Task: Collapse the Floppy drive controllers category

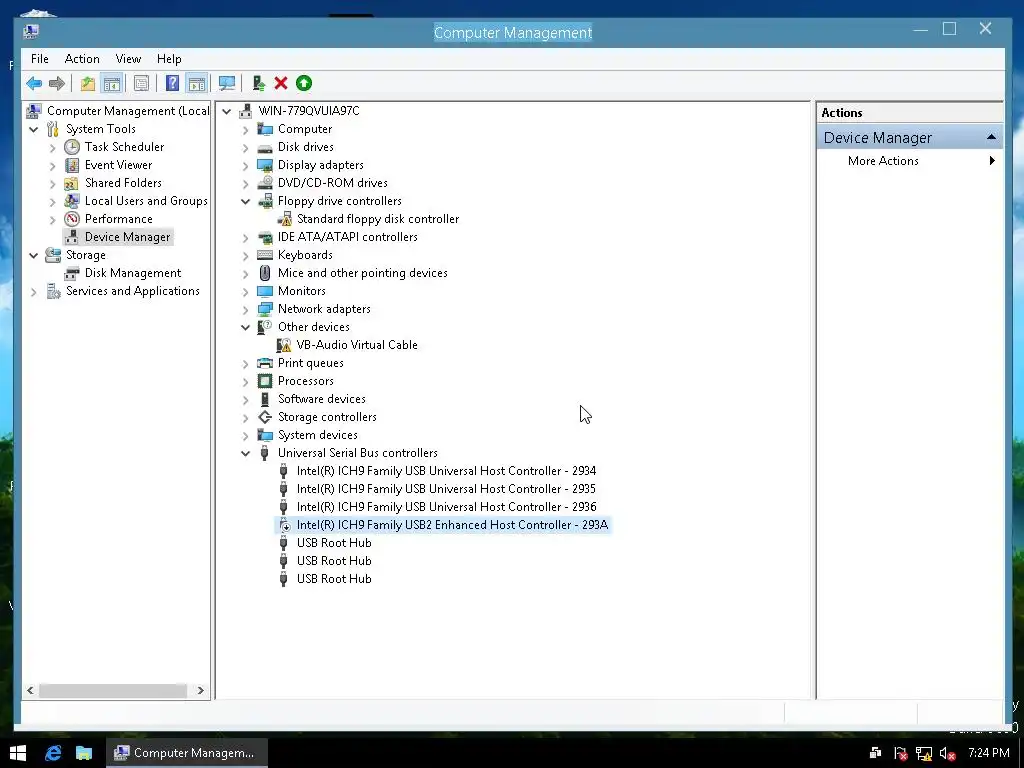Action: pos(246,201)
